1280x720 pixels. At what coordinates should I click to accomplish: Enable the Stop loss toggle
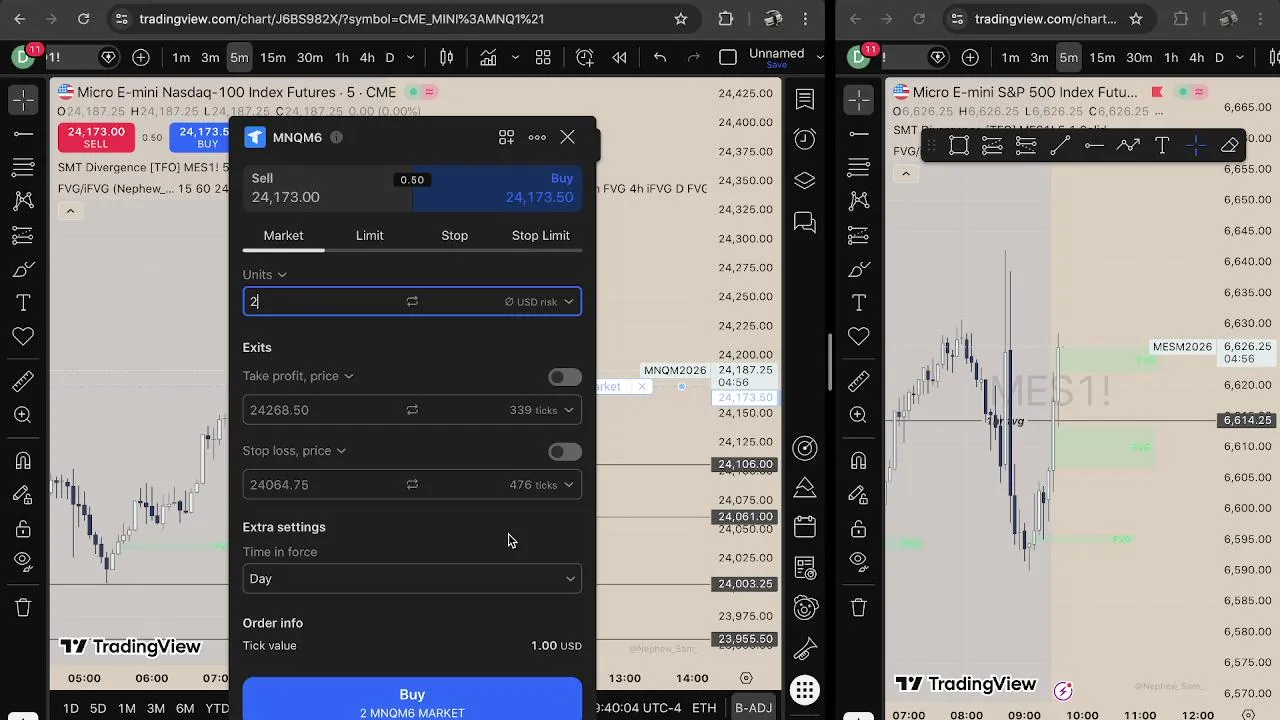click(565, 452)
